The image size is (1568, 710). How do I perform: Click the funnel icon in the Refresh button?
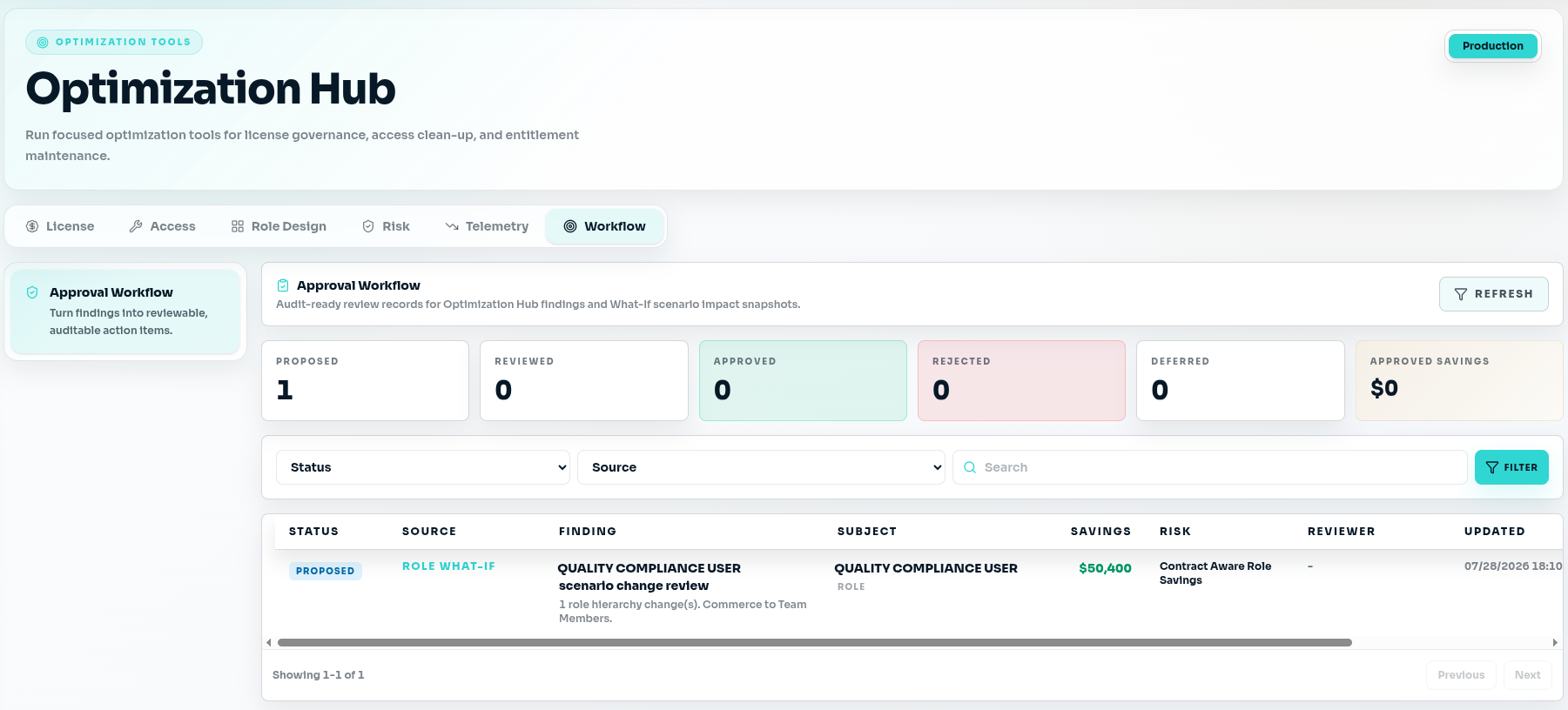pyautogui.click(x=1461, y=294)
